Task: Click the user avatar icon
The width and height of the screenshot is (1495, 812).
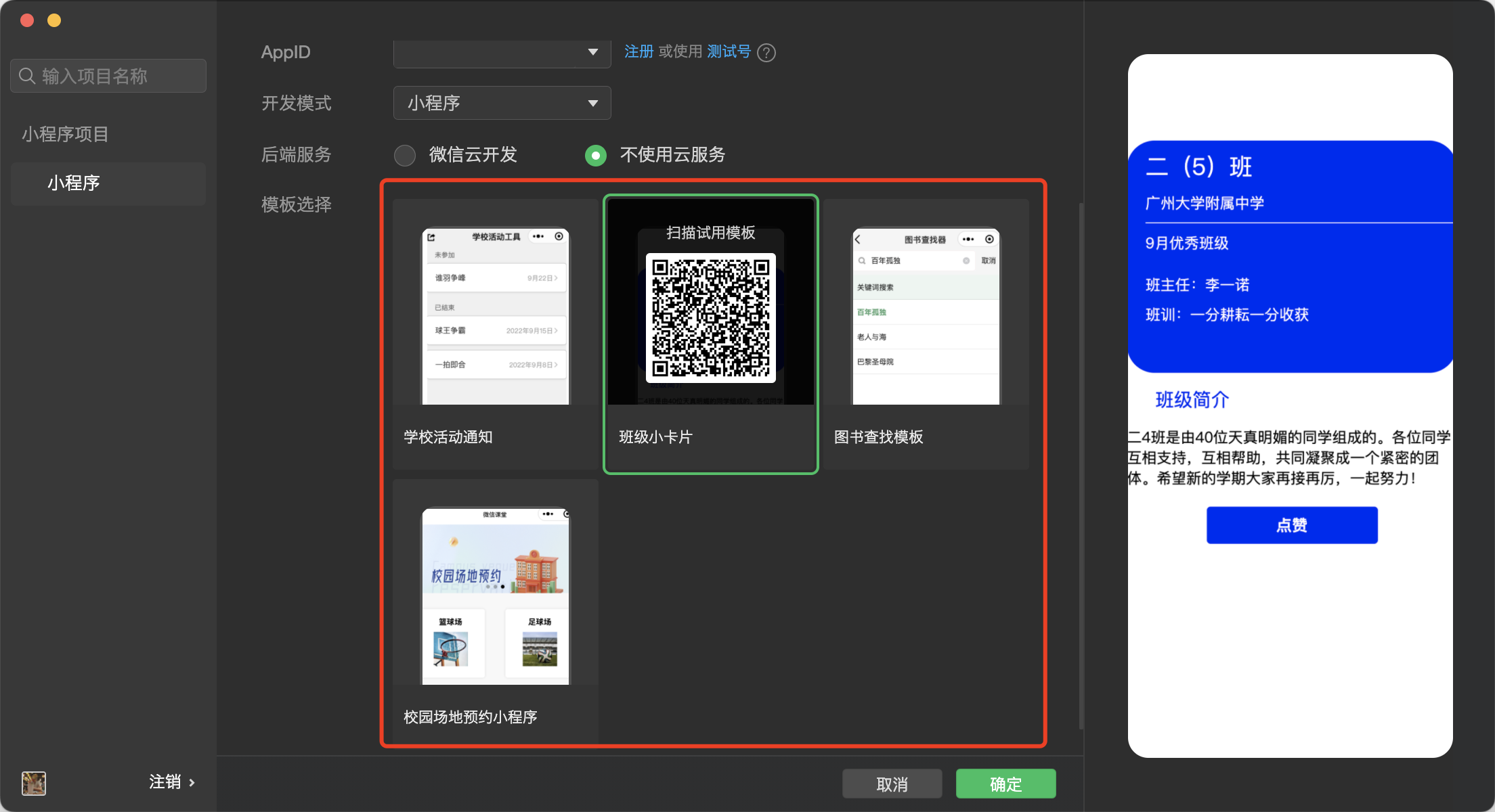Action: (34, 783)
